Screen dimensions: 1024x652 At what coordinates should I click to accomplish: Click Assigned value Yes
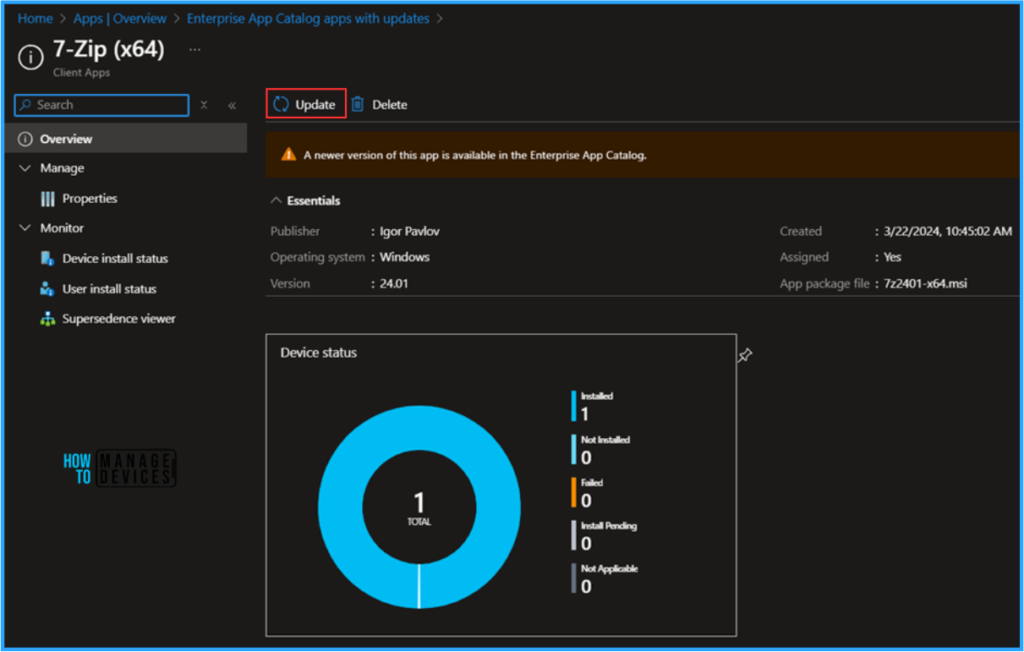point(892,257)
